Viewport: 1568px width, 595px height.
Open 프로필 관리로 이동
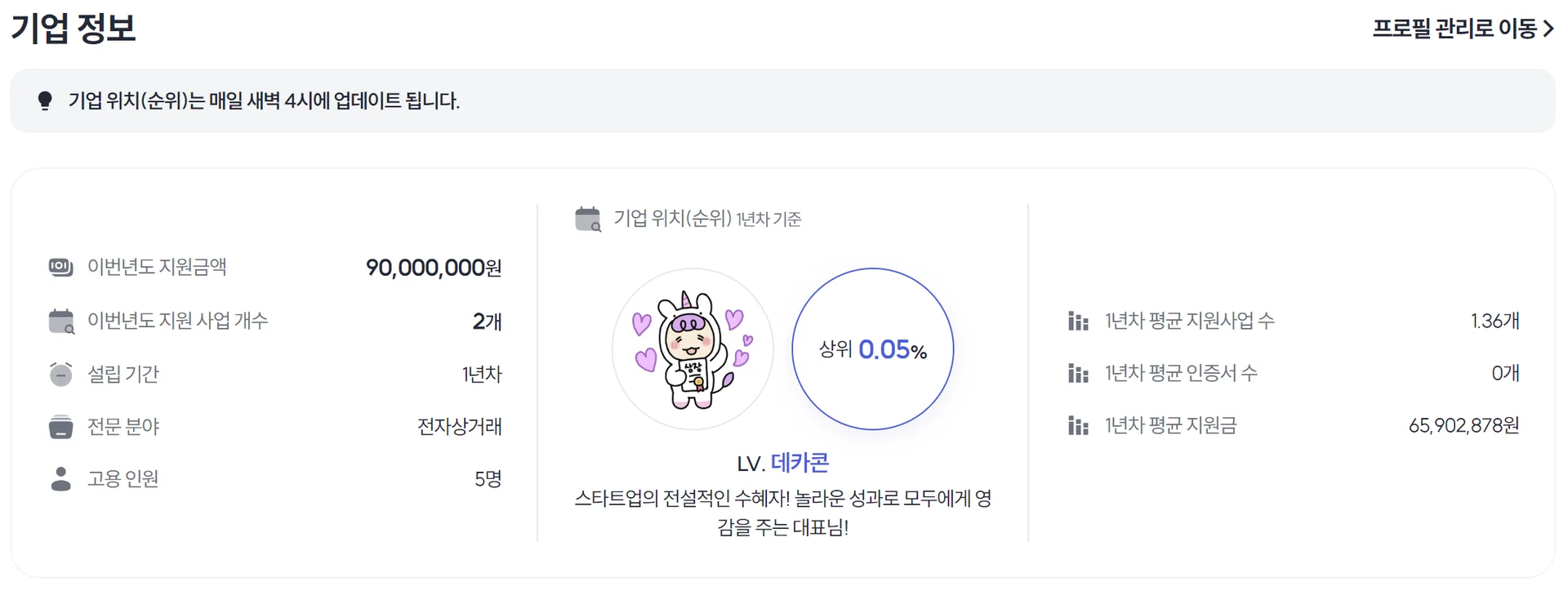click(1455, 28)
